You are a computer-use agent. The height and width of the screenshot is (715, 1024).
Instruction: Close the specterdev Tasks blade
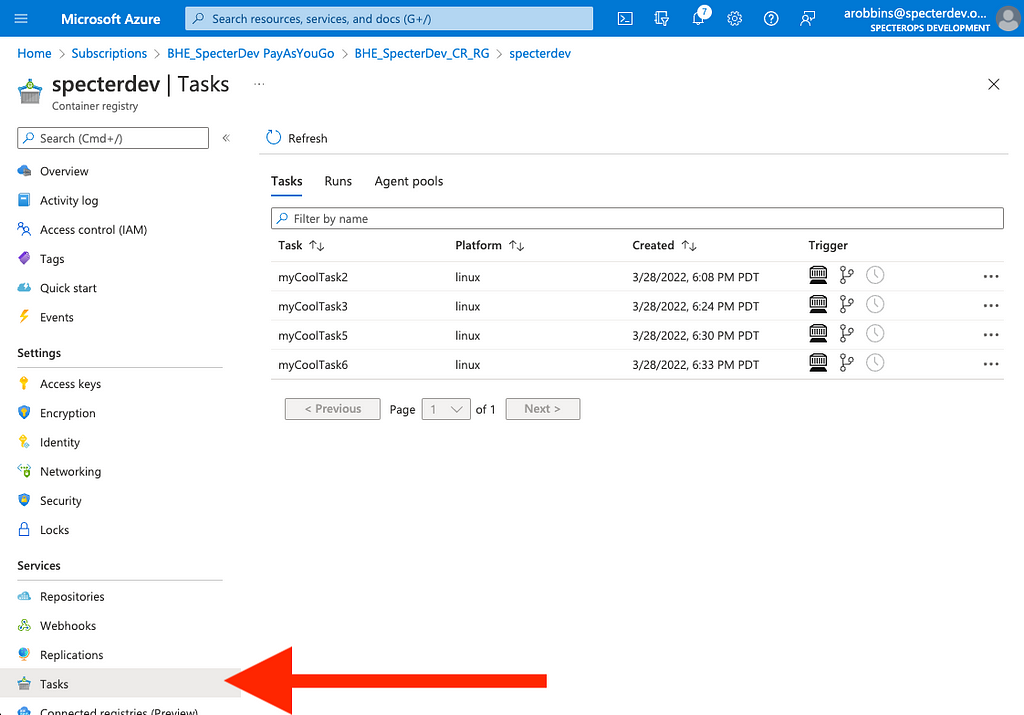(993, 84)
